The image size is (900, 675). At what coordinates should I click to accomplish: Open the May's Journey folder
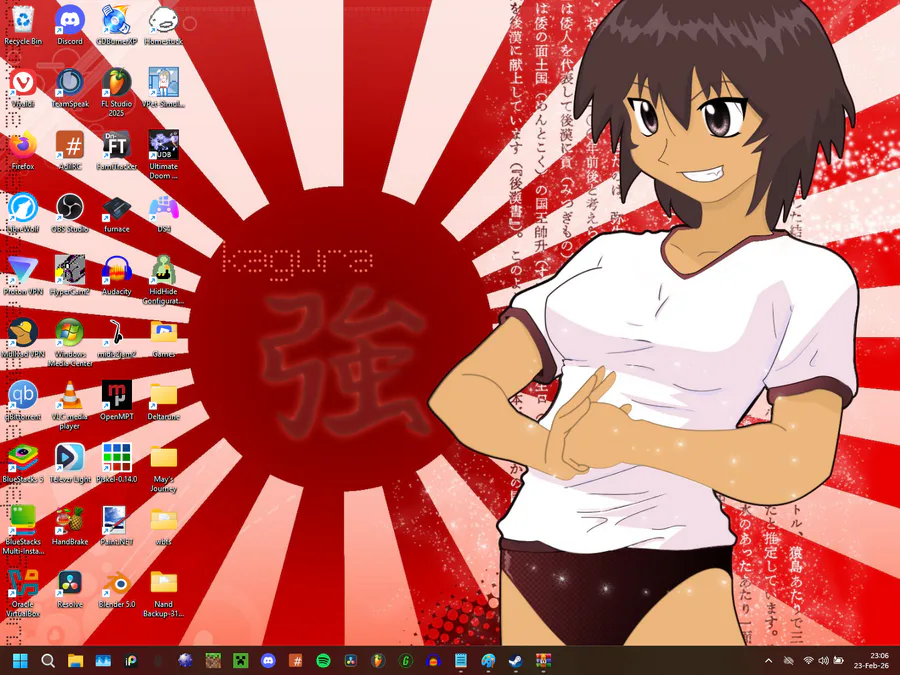point(164,468)
